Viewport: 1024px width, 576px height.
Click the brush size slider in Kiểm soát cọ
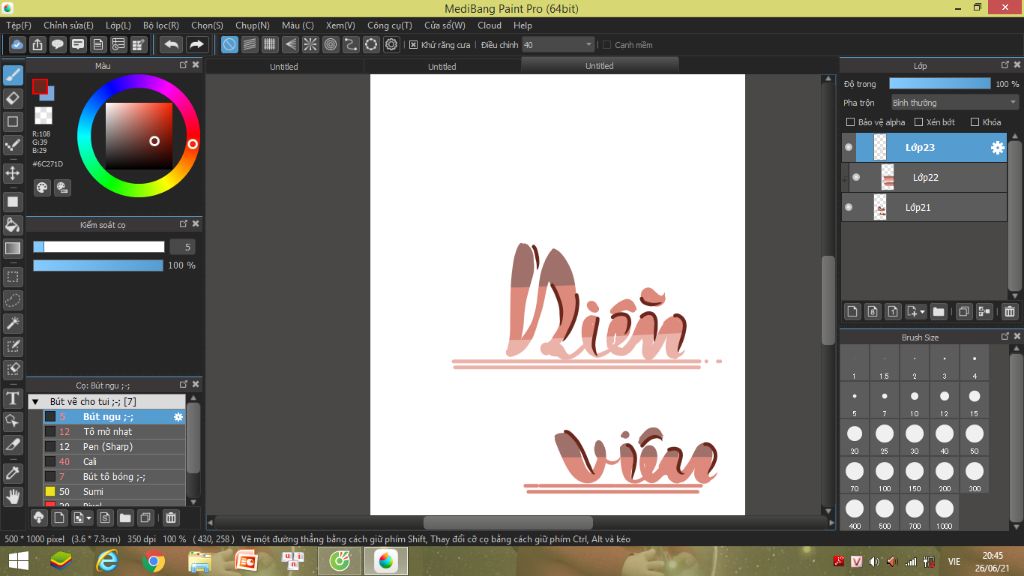pos(99,247)
